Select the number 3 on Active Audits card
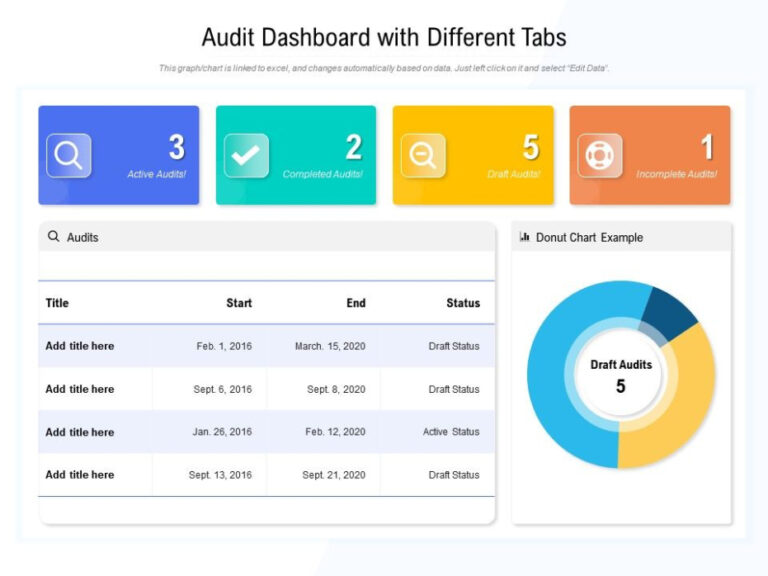 coord(177,147)
